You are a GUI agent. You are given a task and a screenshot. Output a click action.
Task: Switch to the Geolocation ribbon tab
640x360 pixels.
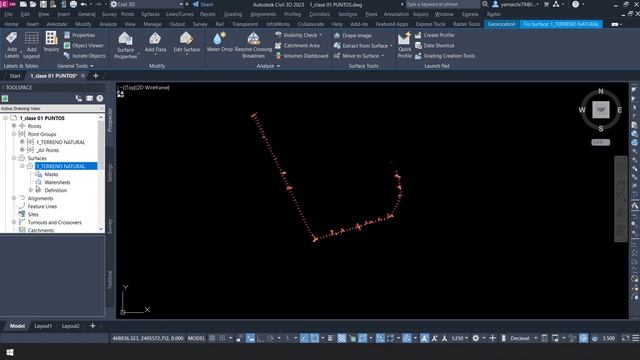coord(502,24)
